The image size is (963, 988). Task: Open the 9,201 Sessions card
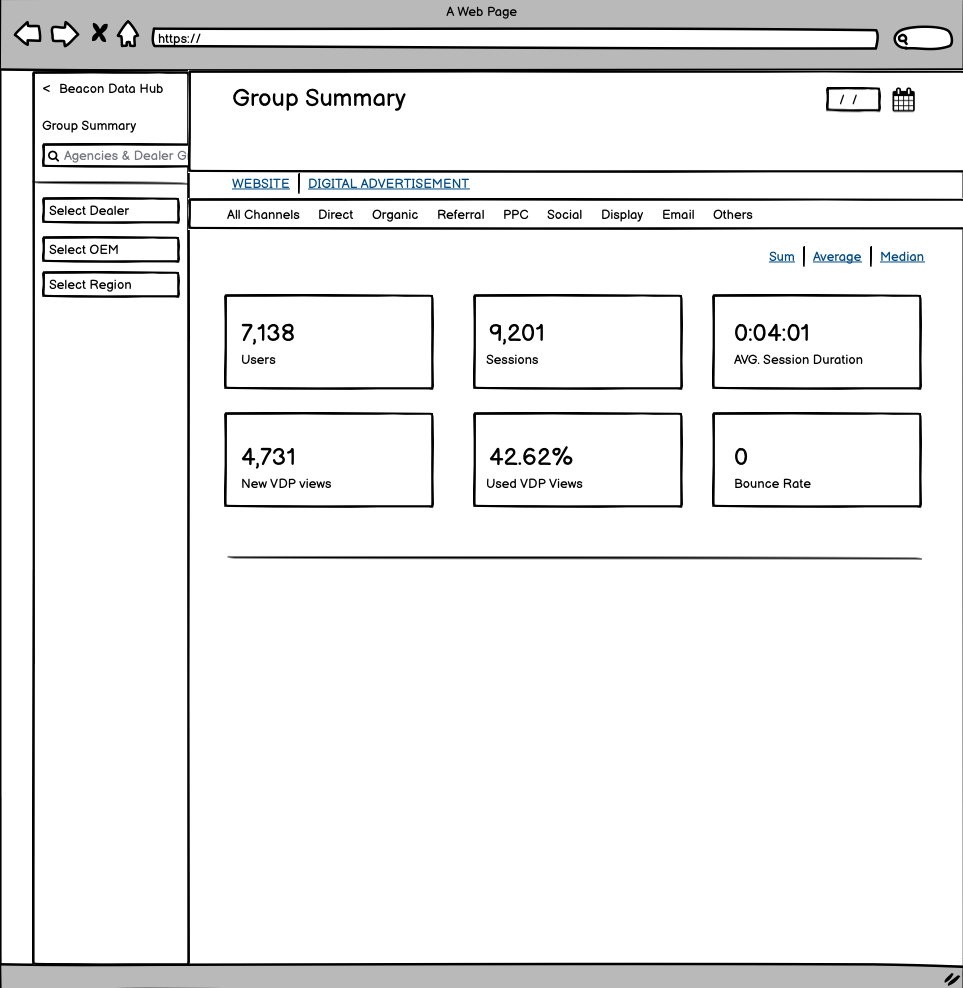(577, 342)
